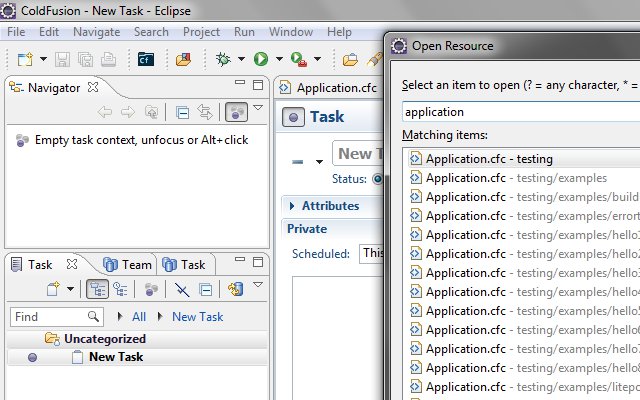
Task: Open the Project menu
Action: (x=201, y=32)
